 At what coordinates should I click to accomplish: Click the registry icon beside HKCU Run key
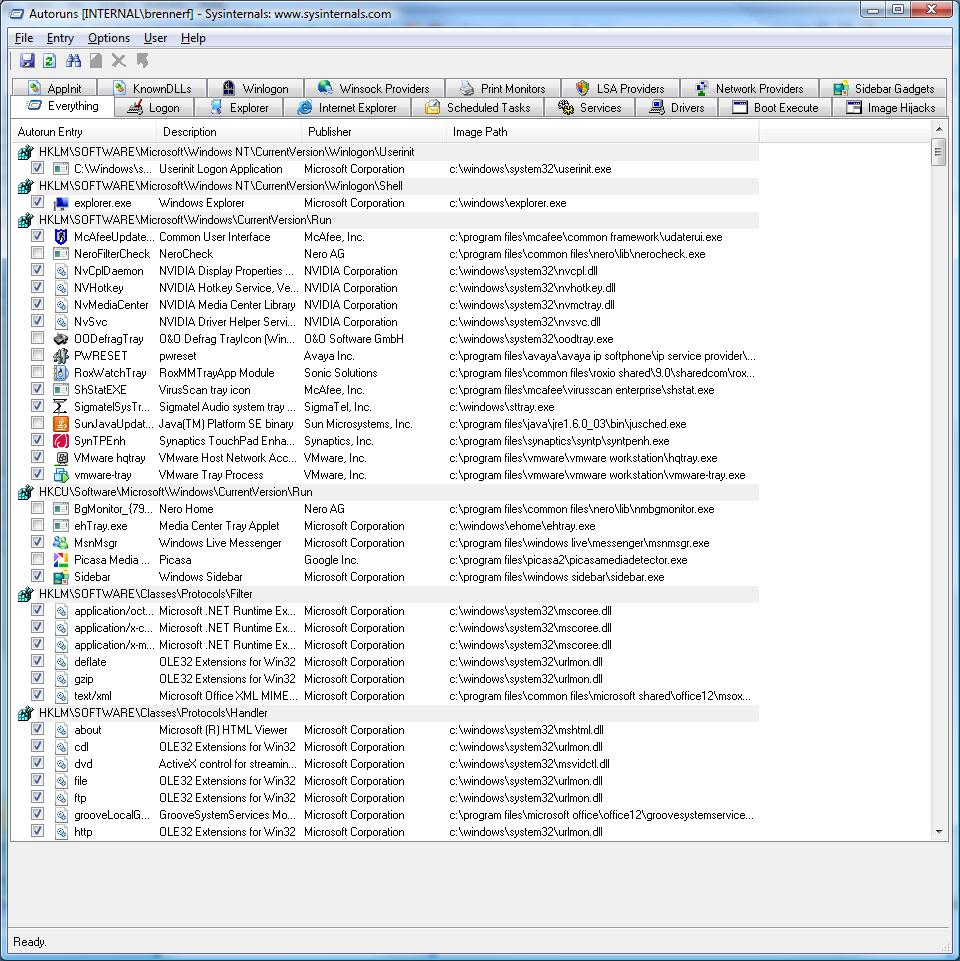(25, 492)
